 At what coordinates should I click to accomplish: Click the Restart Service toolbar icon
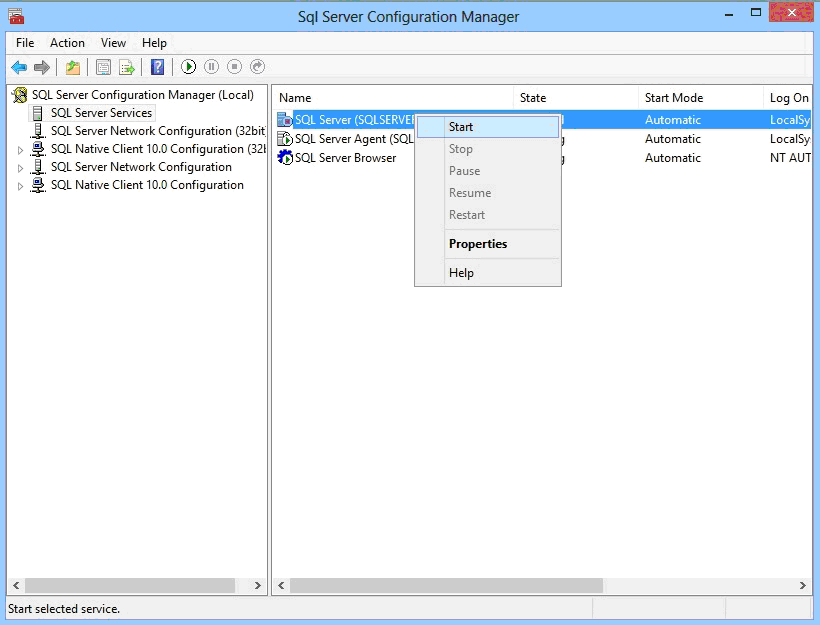pyautogui.click(x=257, y=67)
